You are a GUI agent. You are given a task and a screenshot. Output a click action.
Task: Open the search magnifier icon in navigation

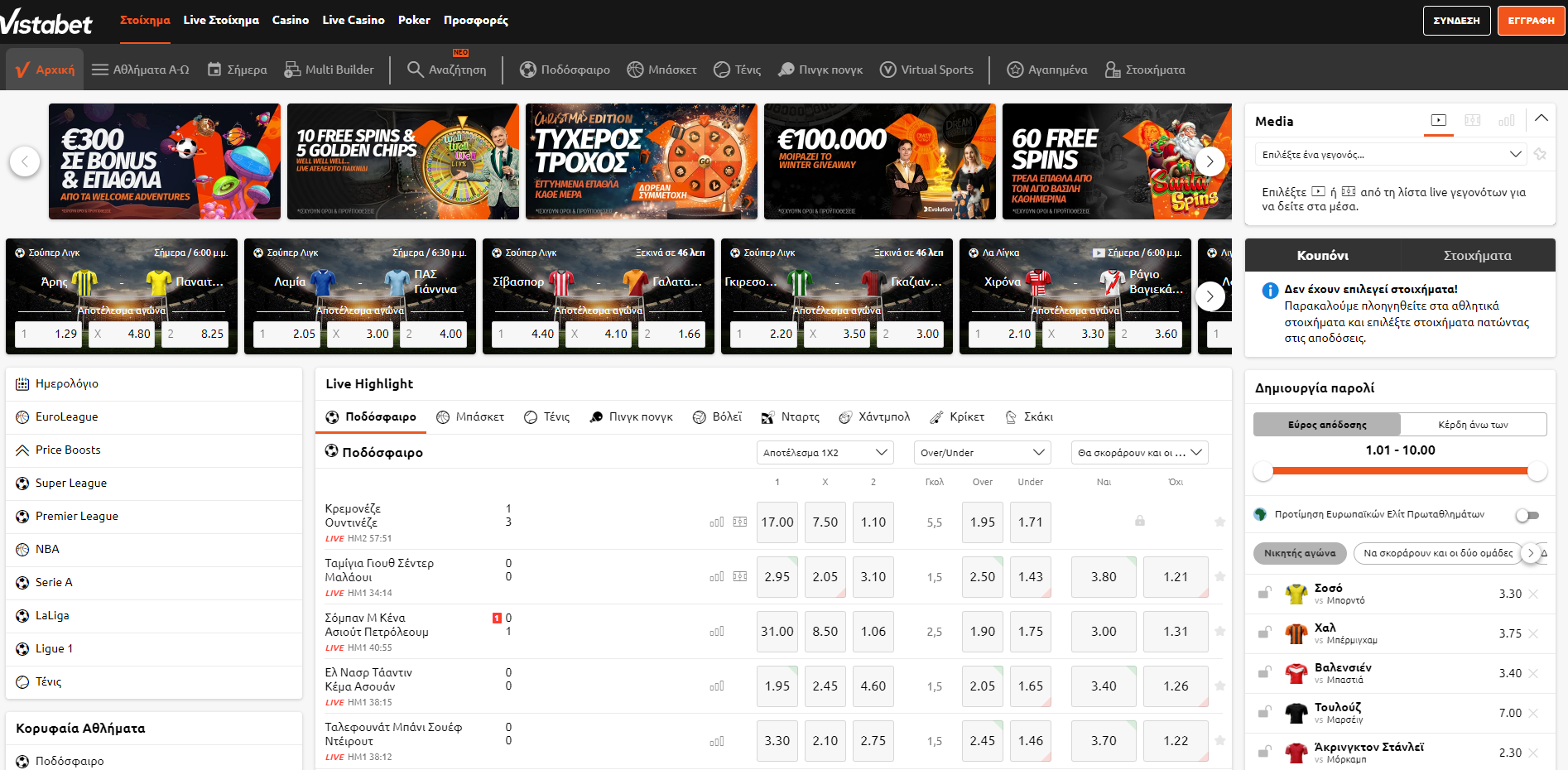tap(415, 70)
